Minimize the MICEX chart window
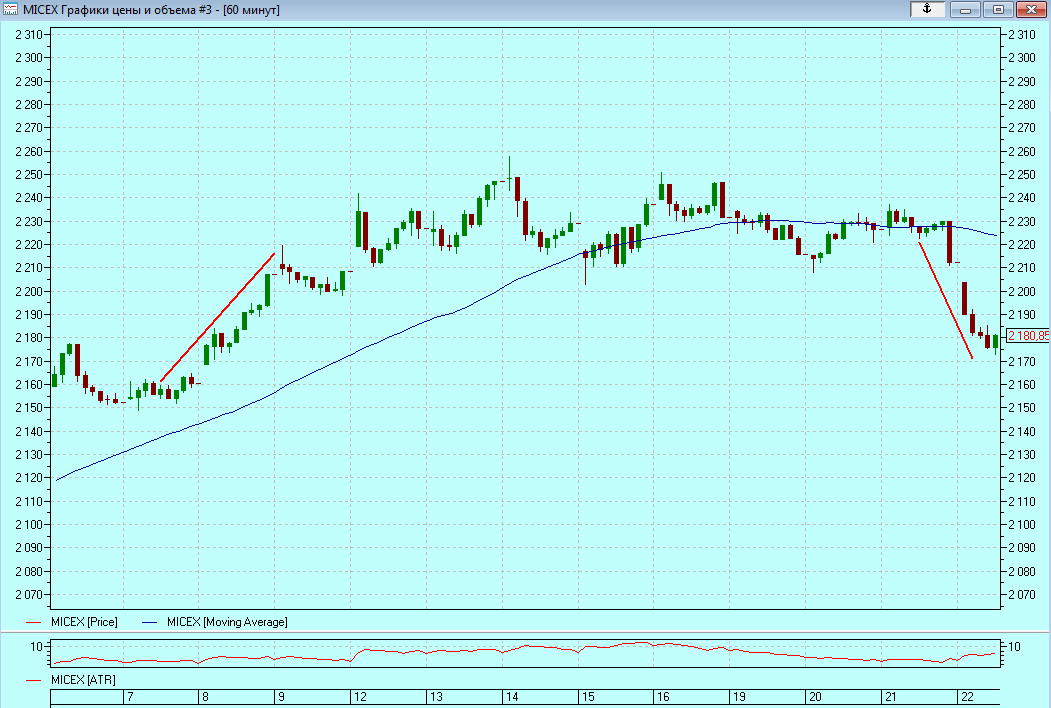The width and height of the screenshot is (1051, 708). (x=965, y=9)
